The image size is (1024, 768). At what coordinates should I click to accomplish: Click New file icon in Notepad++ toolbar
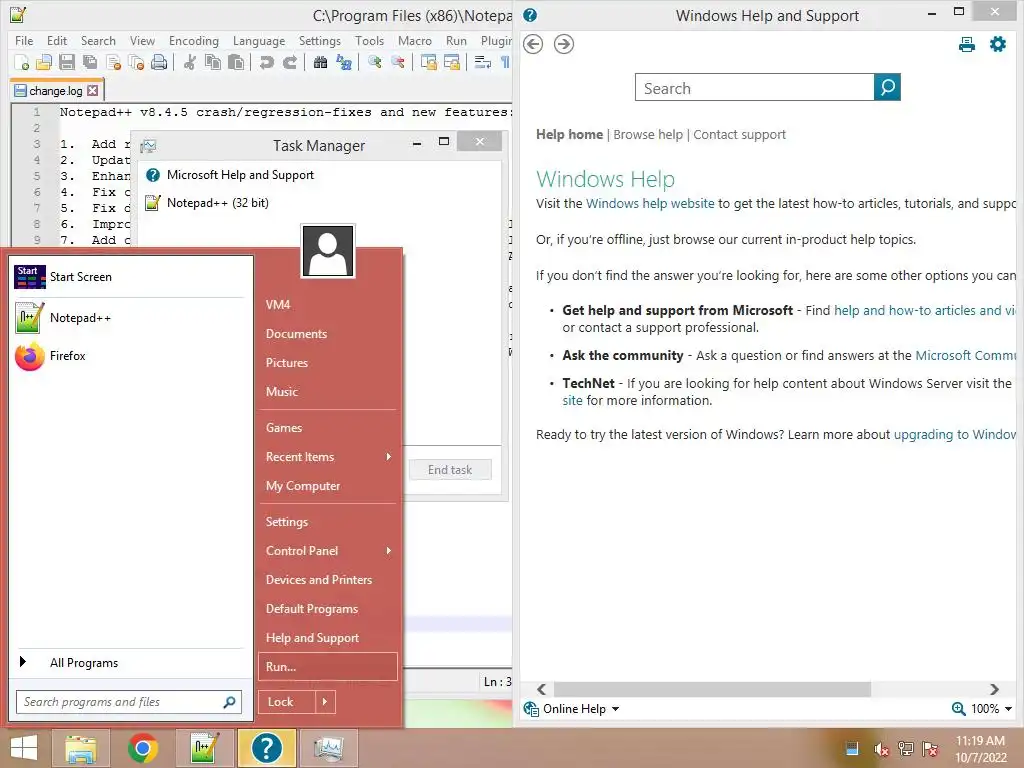[22, 63]
